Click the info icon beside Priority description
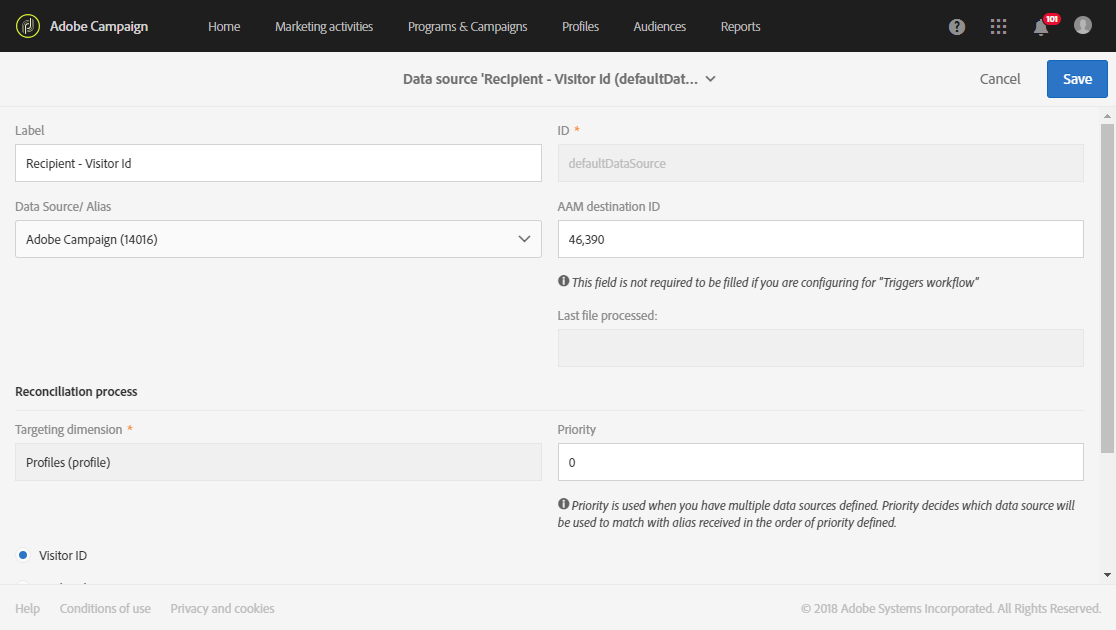 (564, 505)
